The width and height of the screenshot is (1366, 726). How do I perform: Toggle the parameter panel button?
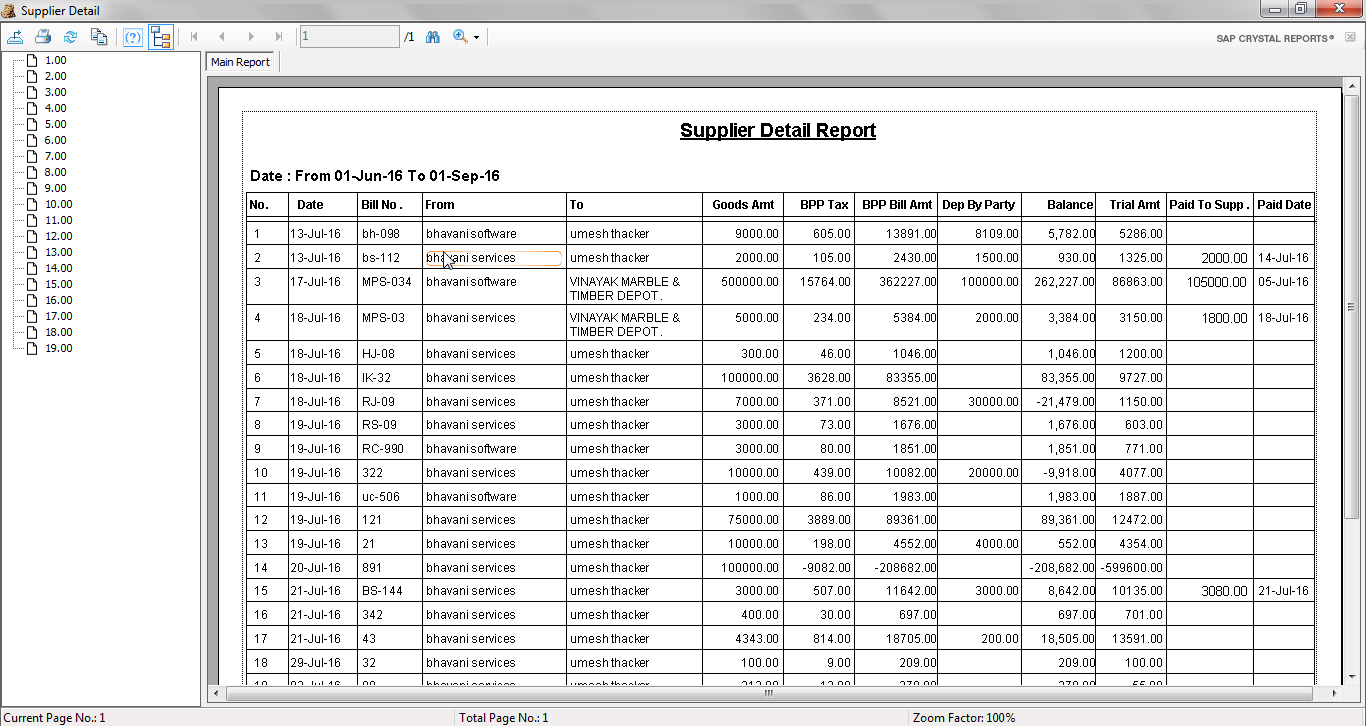tap(133, 37)
